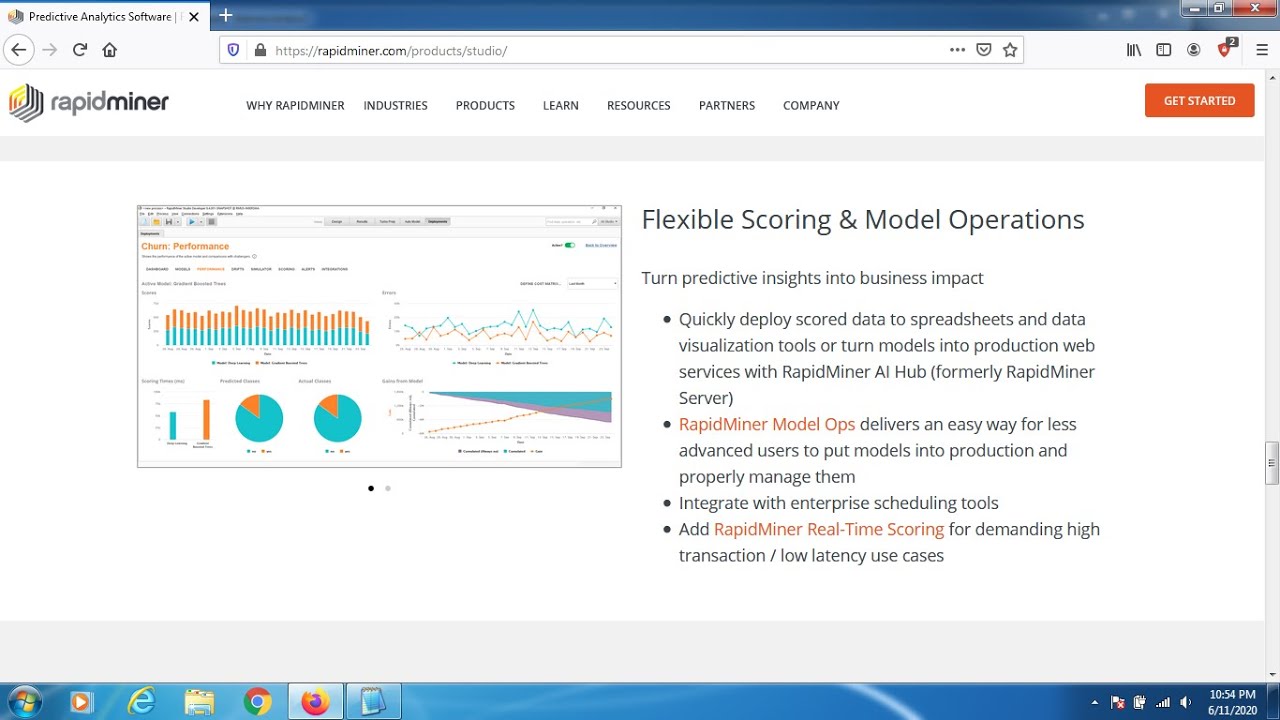The width and height of the screenshot is (1280, 720).
Task: Open Windows Media Player from taskbar
Action: 81,702
